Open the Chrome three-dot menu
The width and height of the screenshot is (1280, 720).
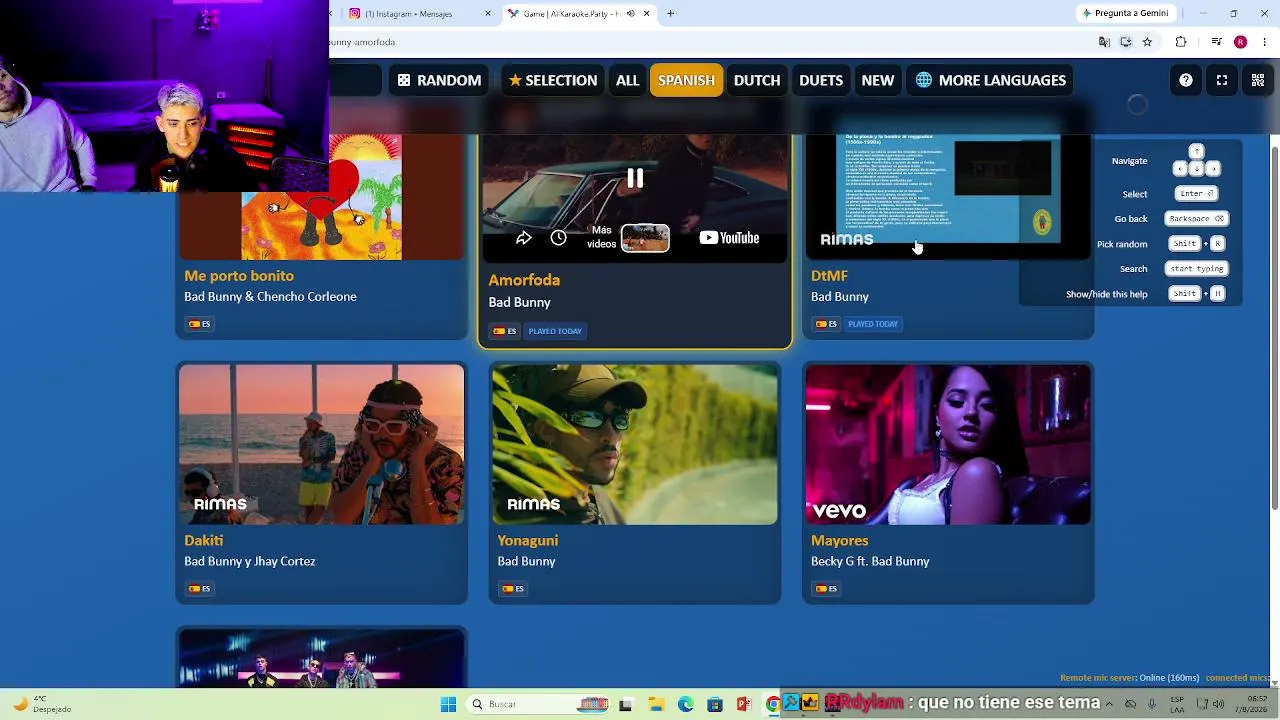pos(1264,42)
